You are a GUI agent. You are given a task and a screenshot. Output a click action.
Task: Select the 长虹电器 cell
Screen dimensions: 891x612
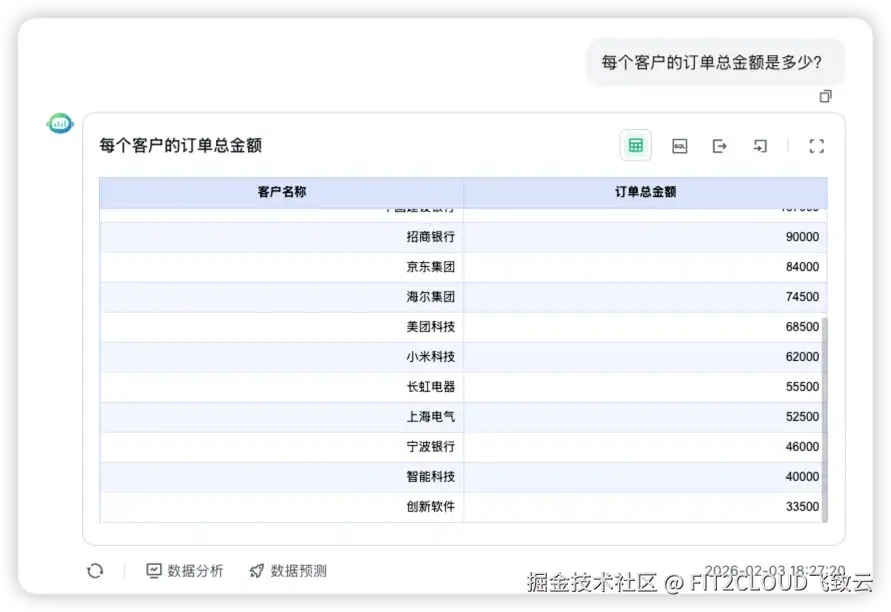(281, 387)
